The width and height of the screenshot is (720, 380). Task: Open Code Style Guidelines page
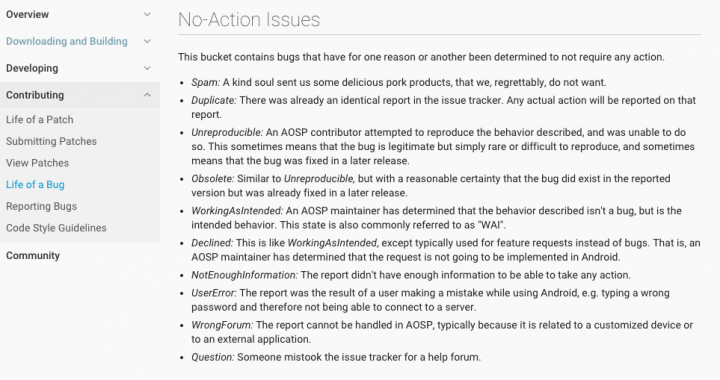[56, 228]
